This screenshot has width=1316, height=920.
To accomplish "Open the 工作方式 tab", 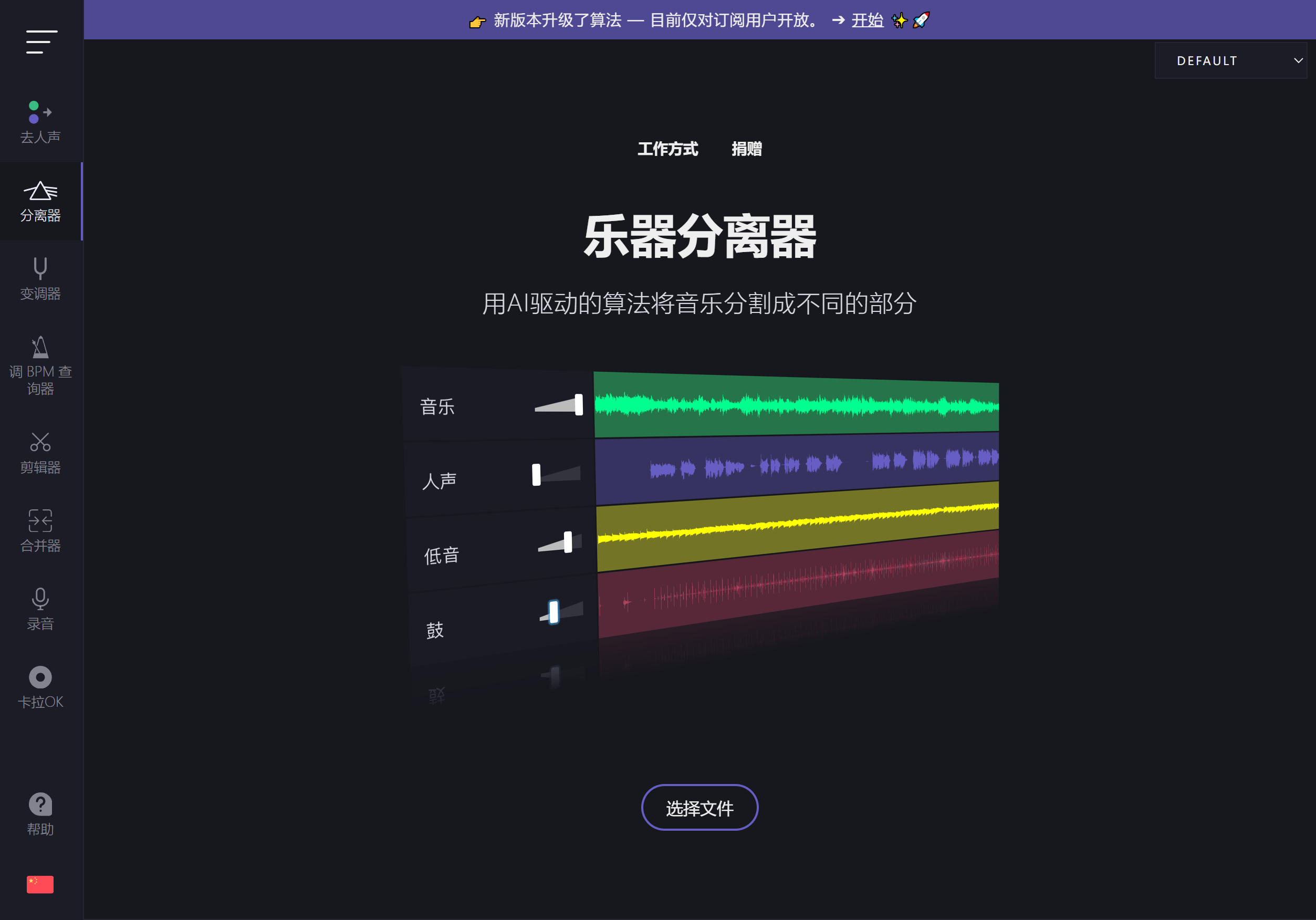I will tap(668, 149).
